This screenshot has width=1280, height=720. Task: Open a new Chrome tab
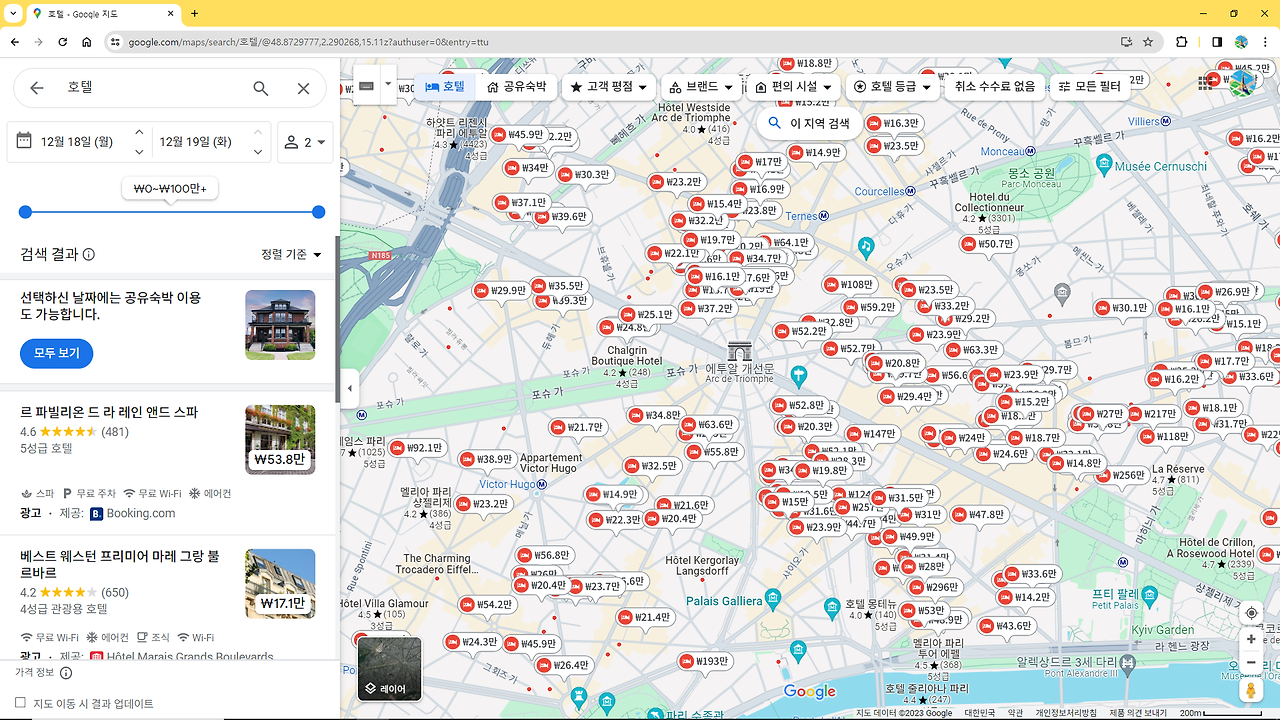tap(194, 14)
